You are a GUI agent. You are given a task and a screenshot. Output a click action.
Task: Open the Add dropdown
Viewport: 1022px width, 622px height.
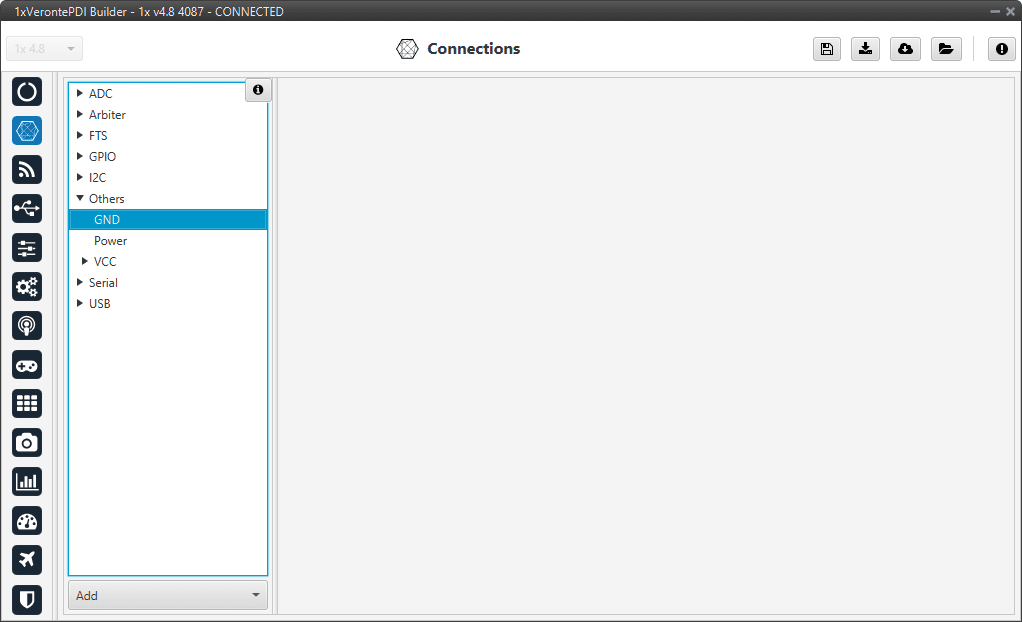[168, 595]
